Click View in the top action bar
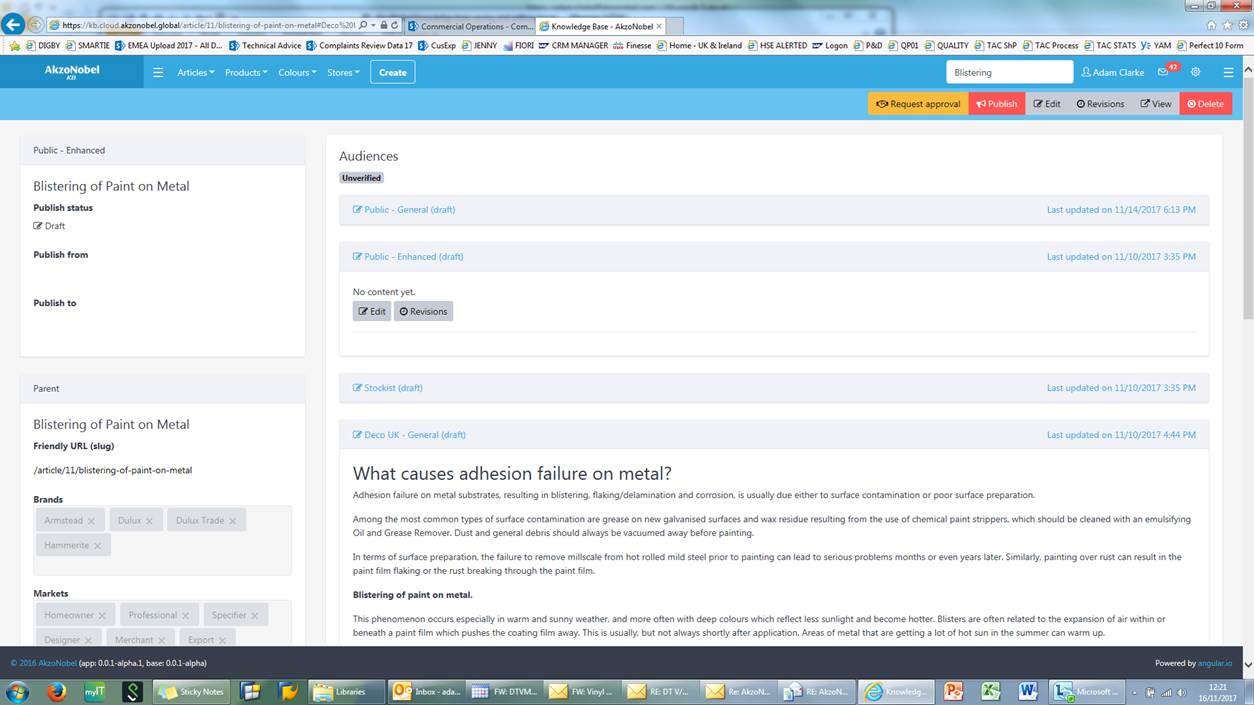 coord(1156,103)
